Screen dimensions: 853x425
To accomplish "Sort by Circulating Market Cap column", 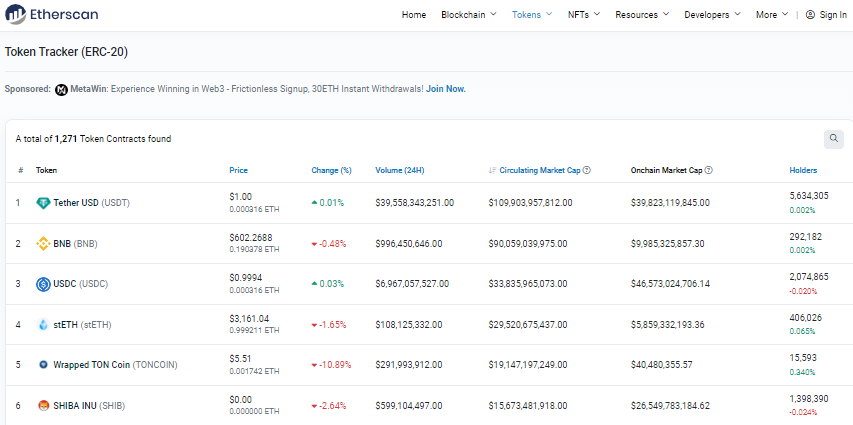I will (539, 170).
